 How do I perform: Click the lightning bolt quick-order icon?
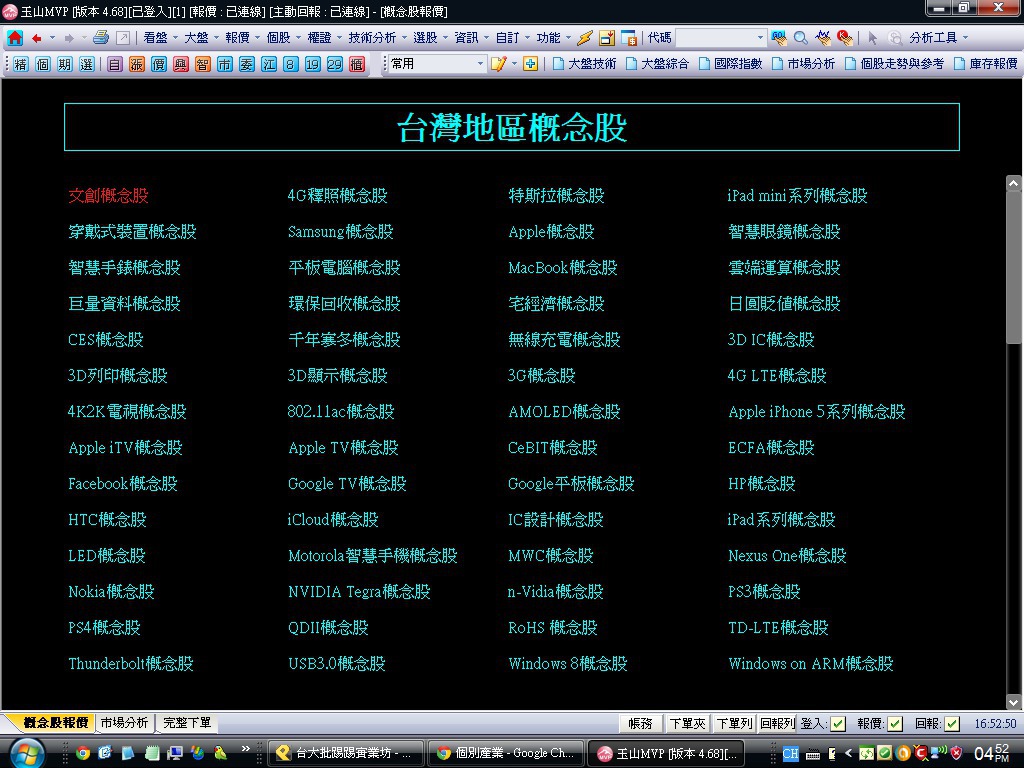point(584,38)
